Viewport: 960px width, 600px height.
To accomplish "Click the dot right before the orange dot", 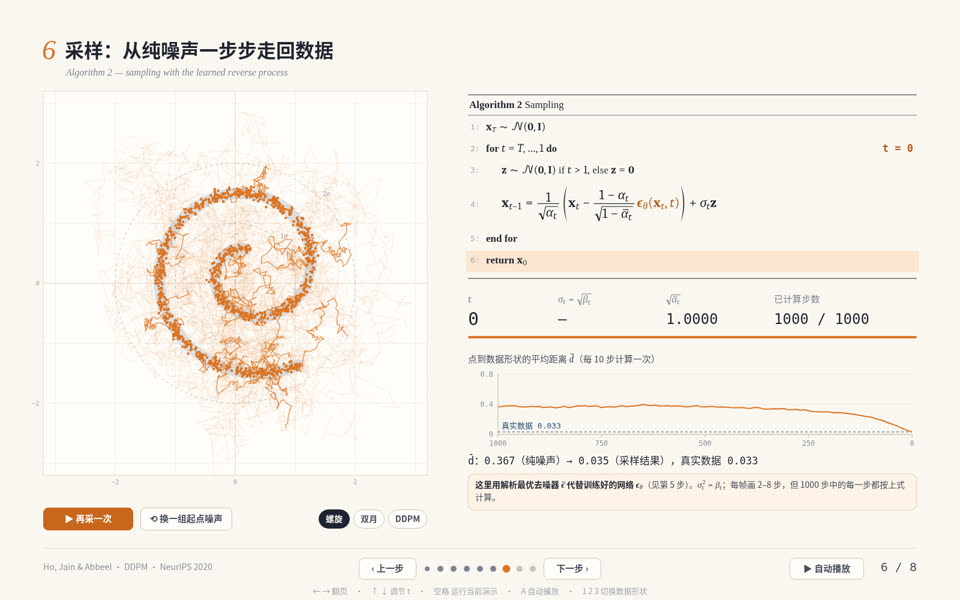I will tap(493, 569).
